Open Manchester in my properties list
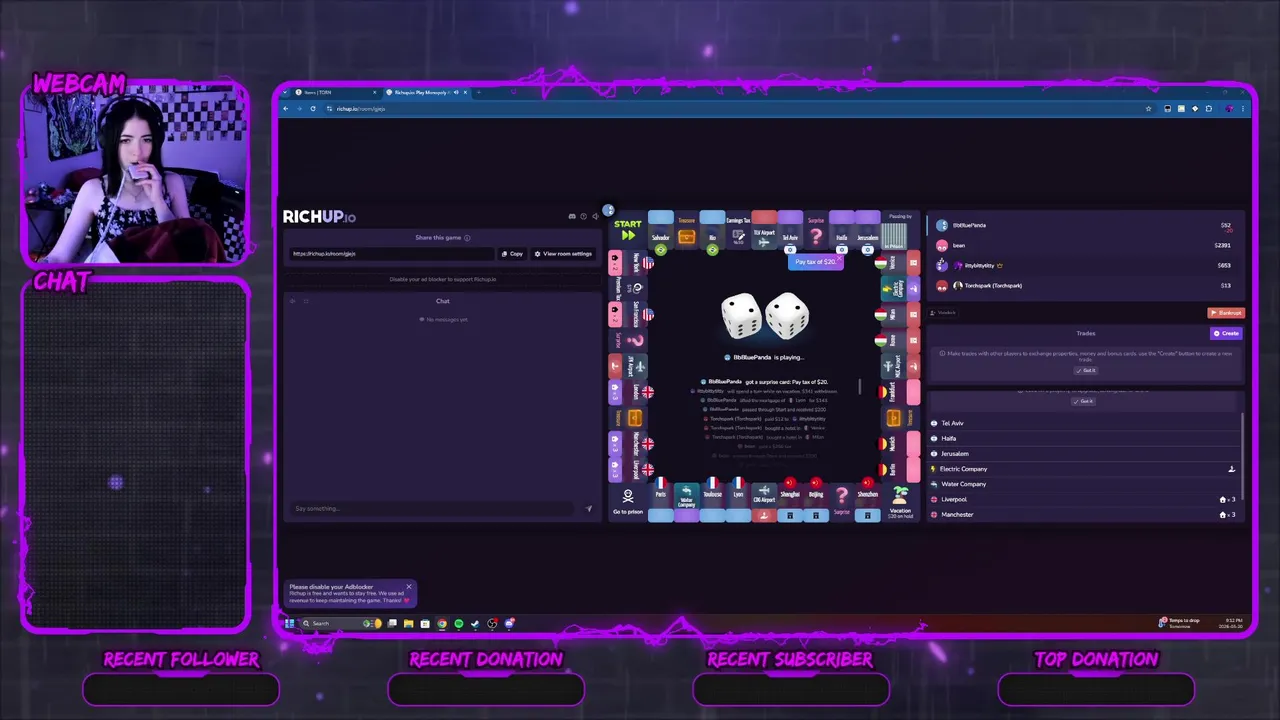Screen dimensions: 1280x720 click(1083, 514)
